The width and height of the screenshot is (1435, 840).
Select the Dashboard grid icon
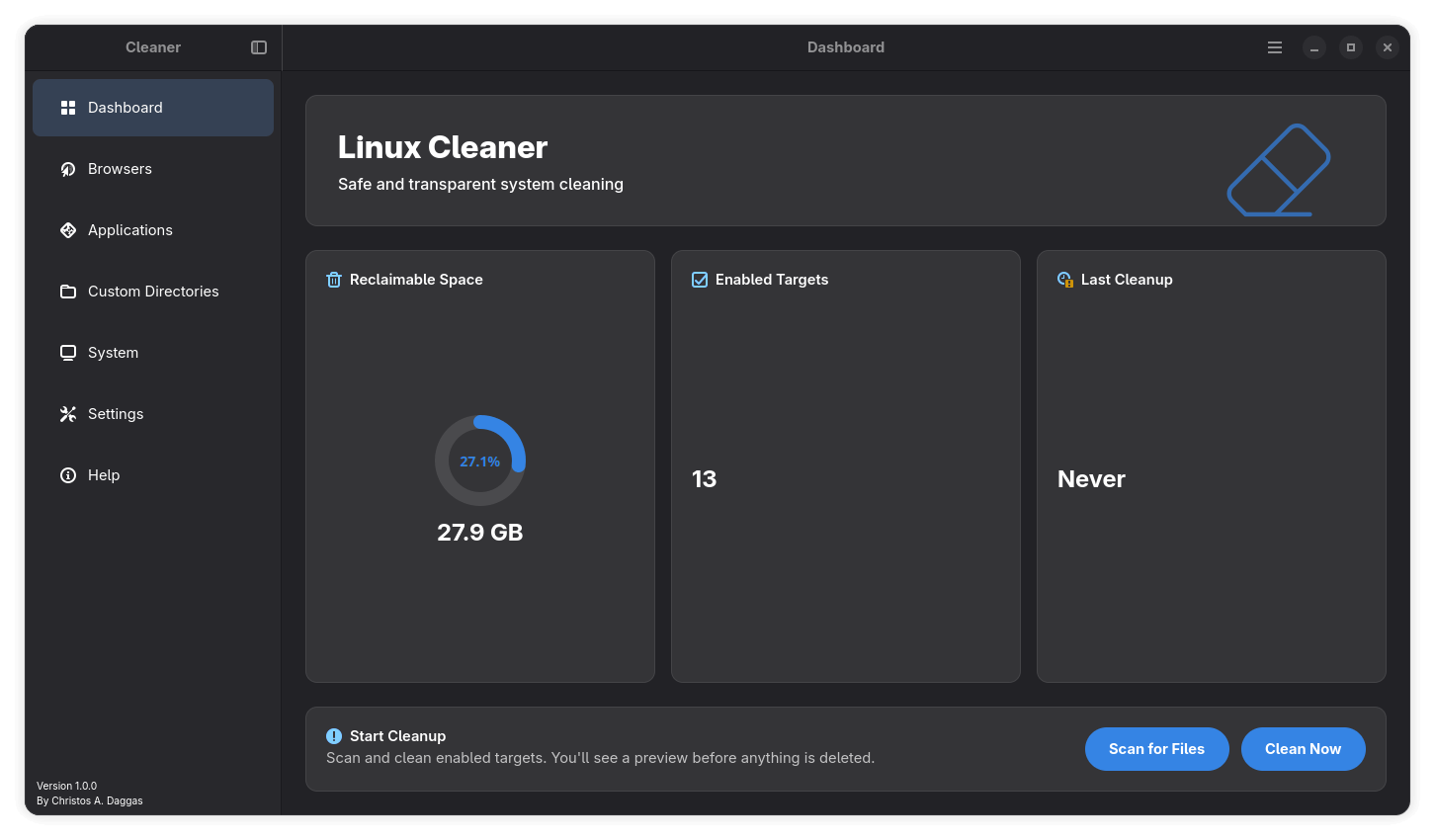[x=67, y=107]
